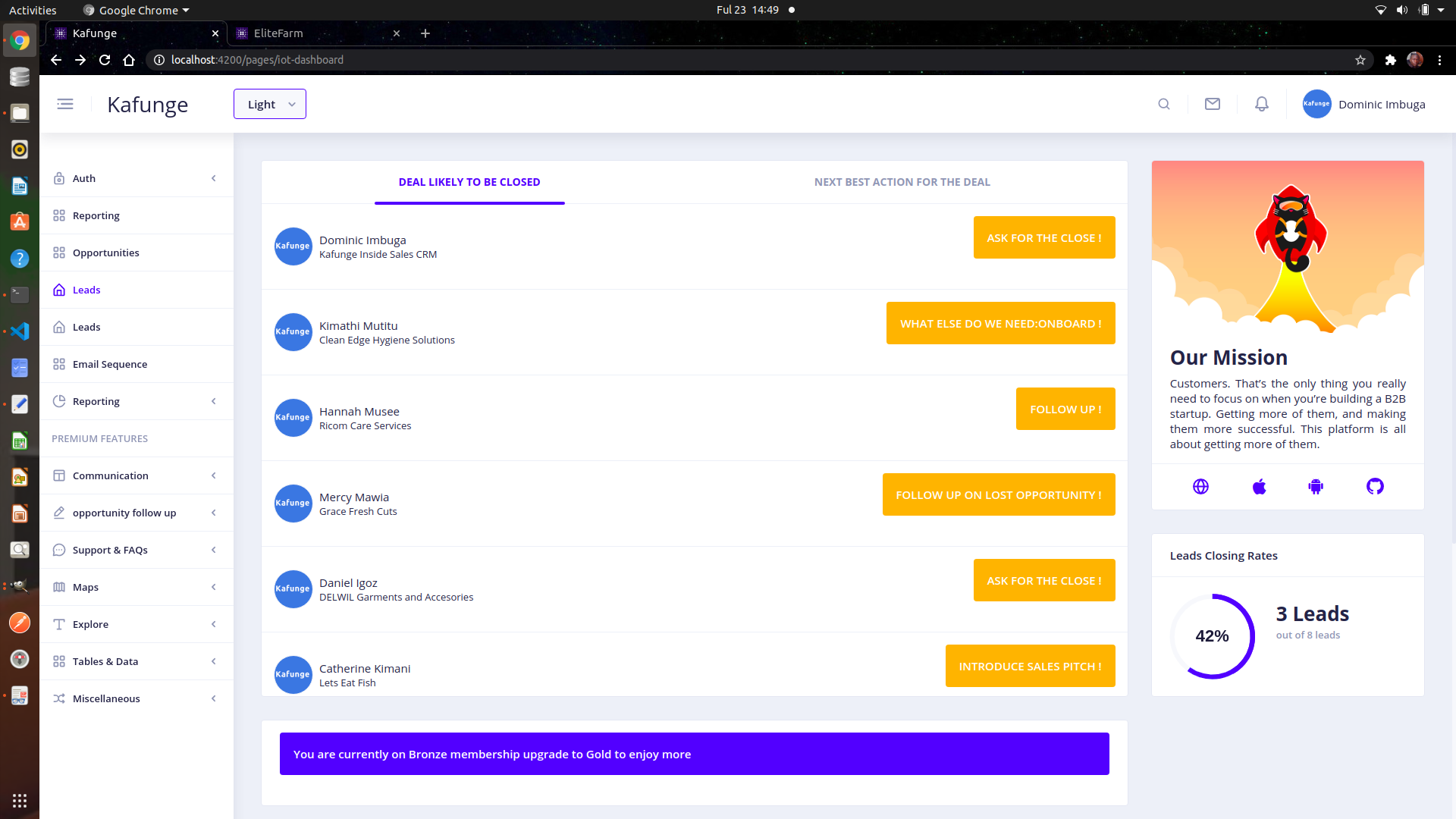Open Email Sequence sidebar item
The width and height of the screenshot is (1456, 819).
click(110, 364)
